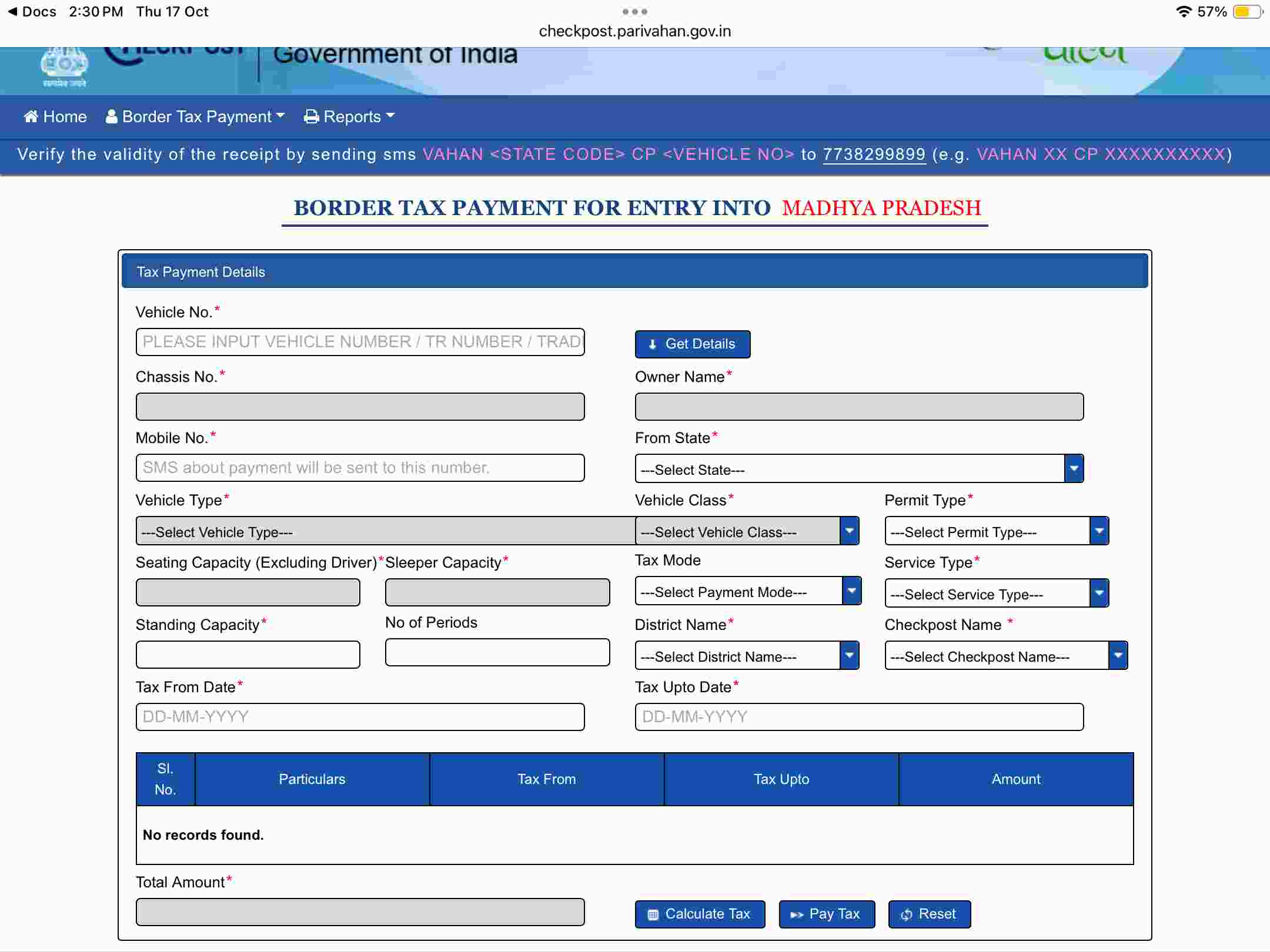1270x952 pixels.
Task: Tap the checkpost.parivahan.gov.in address bar
Action: point(635,31)
